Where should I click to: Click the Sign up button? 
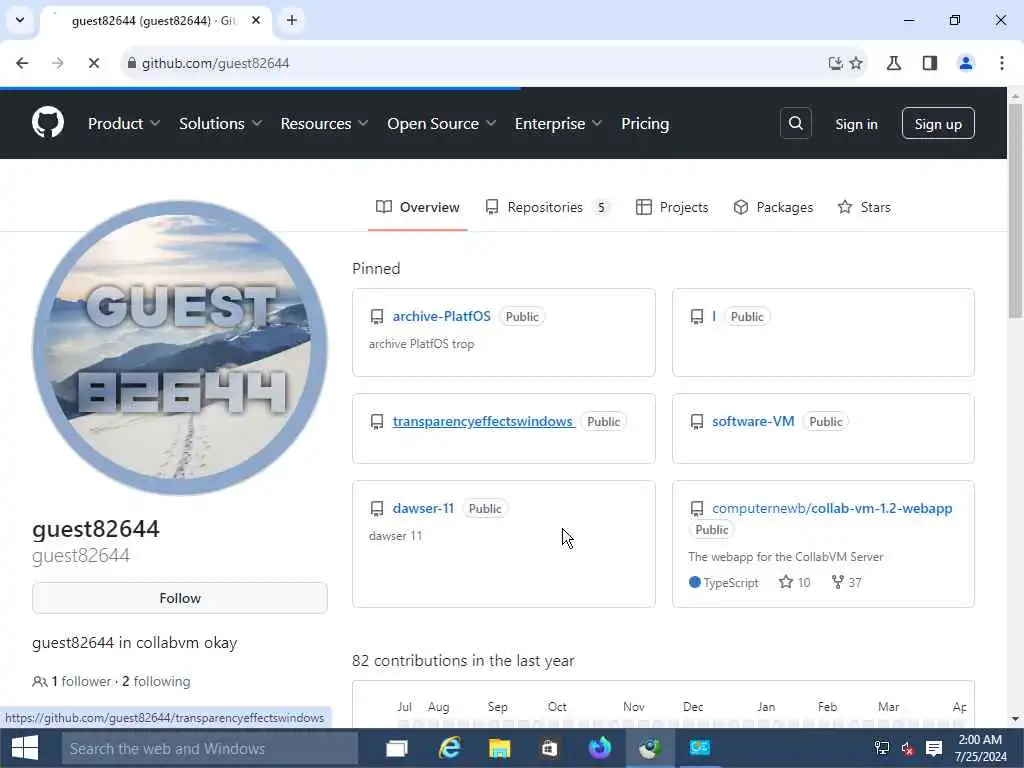point(938,123)
